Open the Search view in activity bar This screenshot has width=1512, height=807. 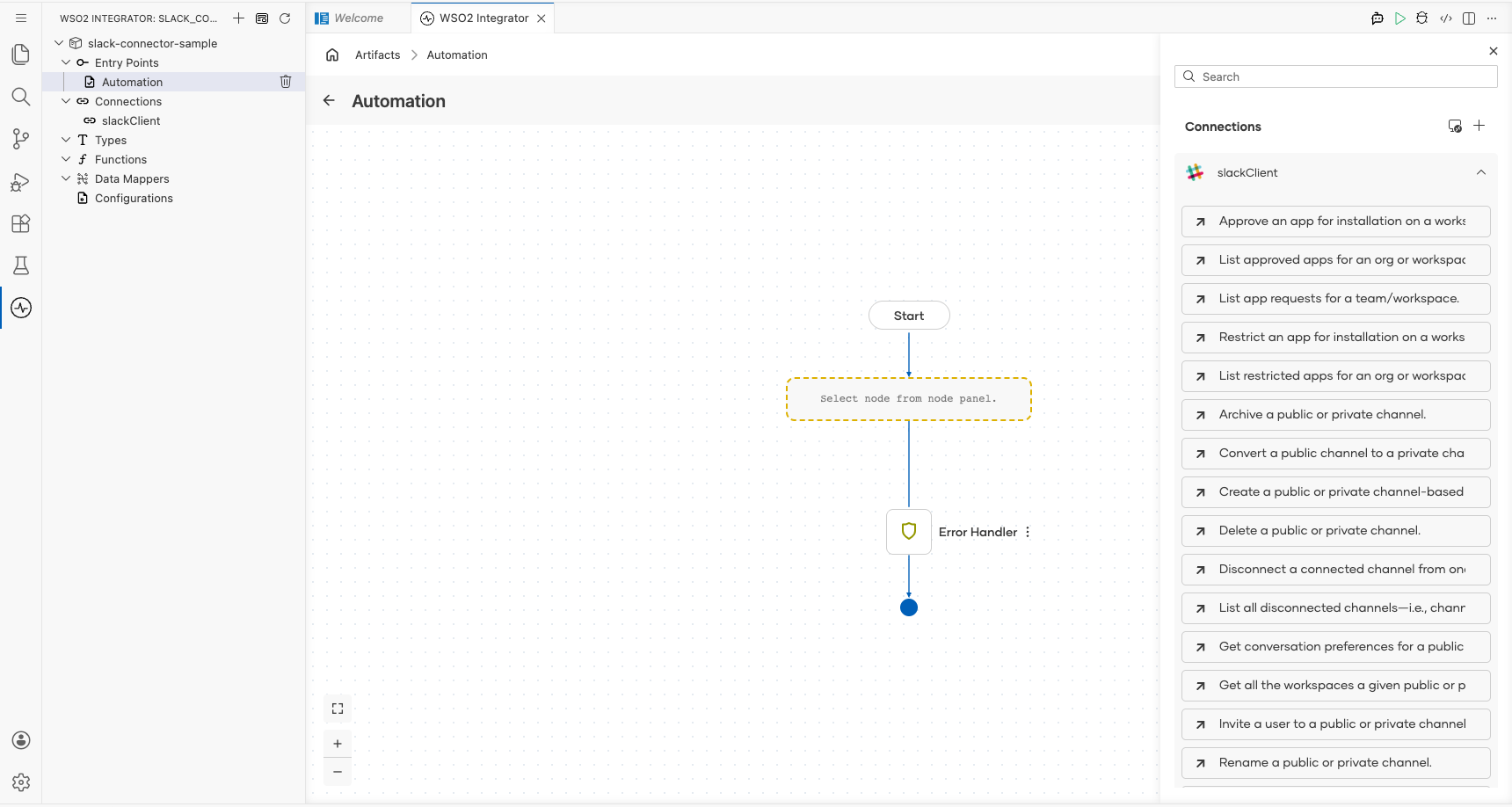point(21,97)
